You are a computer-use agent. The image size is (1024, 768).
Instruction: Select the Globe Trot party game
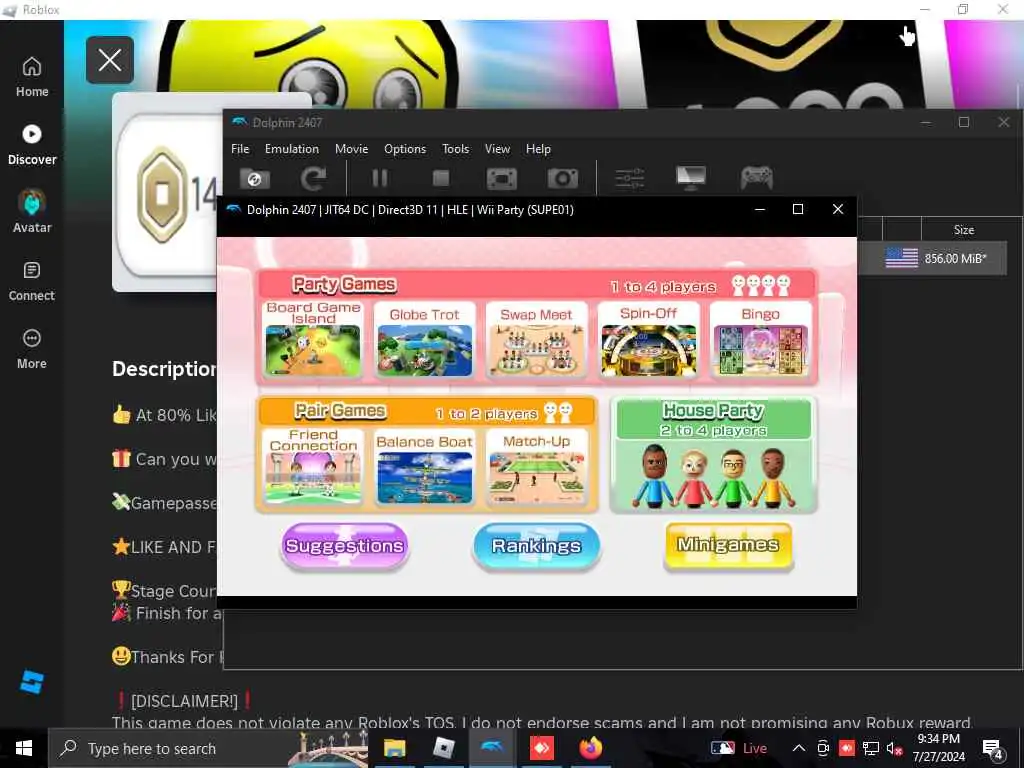pyautogui.click(x=424, y=338)
